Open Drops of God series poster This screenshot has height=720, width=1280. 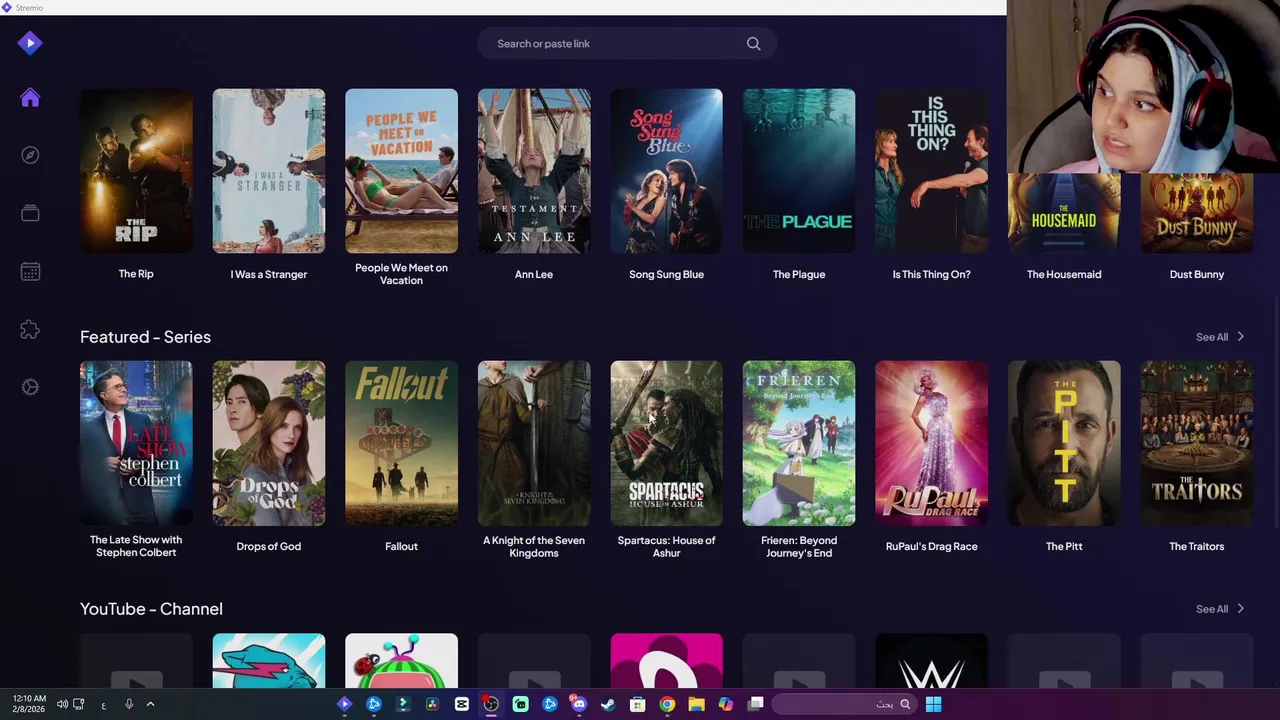tap(268, 443)
